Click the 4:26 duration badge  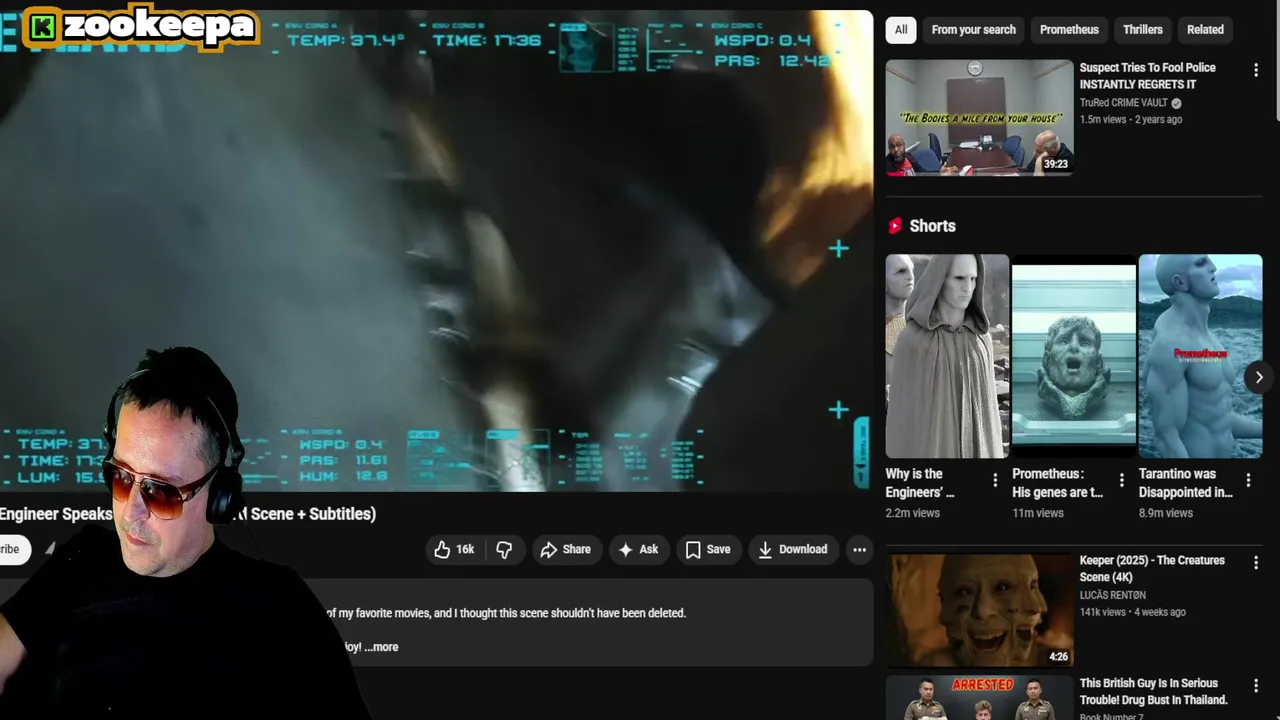[x=1058, y=657]
